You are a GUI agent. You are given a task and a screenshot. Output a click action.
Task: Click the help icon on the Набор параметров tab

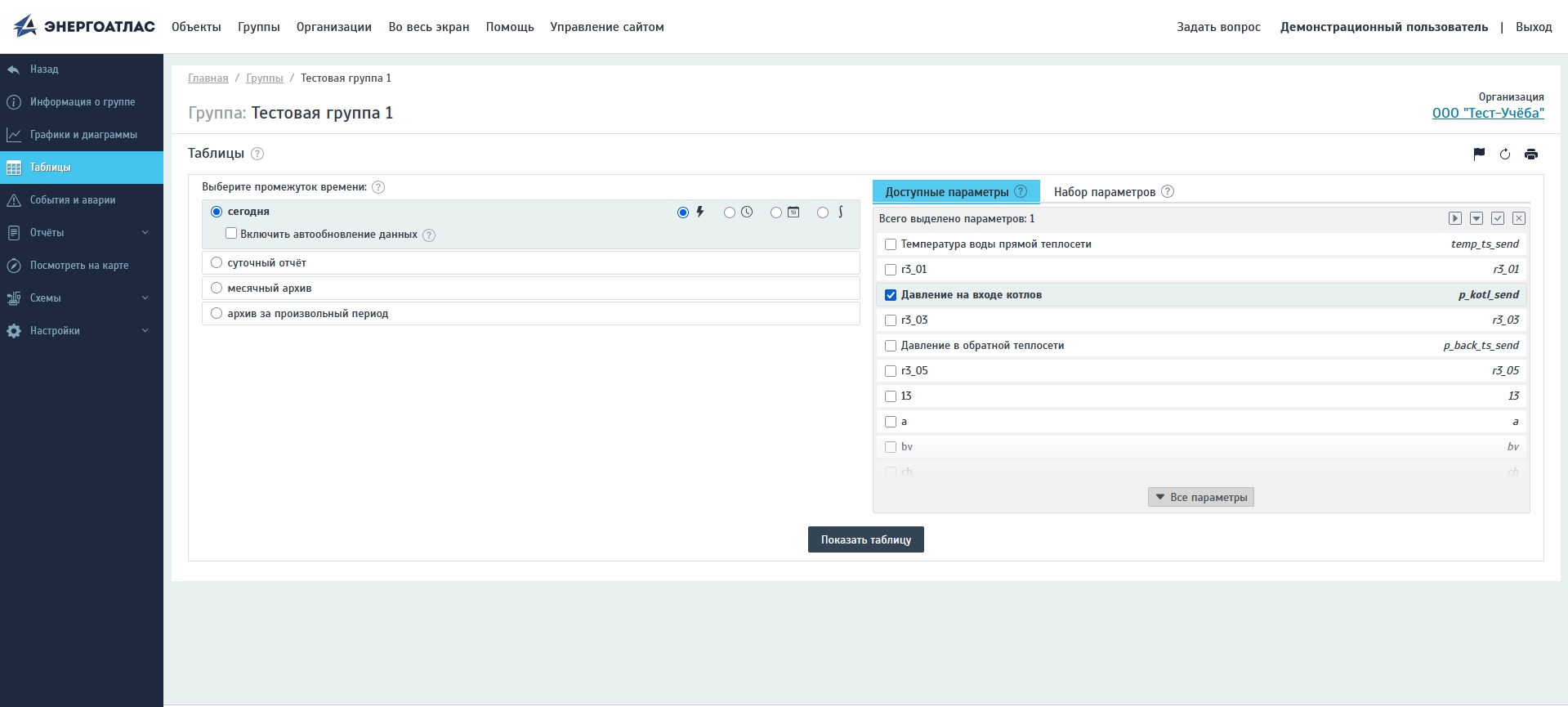pyautogui.click(x=1168, y=191)
